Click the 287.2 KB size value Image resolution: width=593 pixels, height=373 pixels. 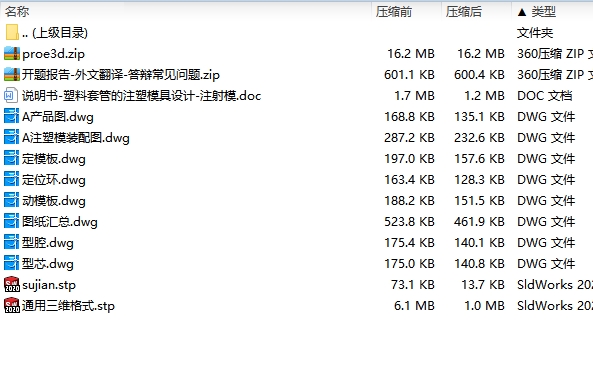tap(409, 138)
